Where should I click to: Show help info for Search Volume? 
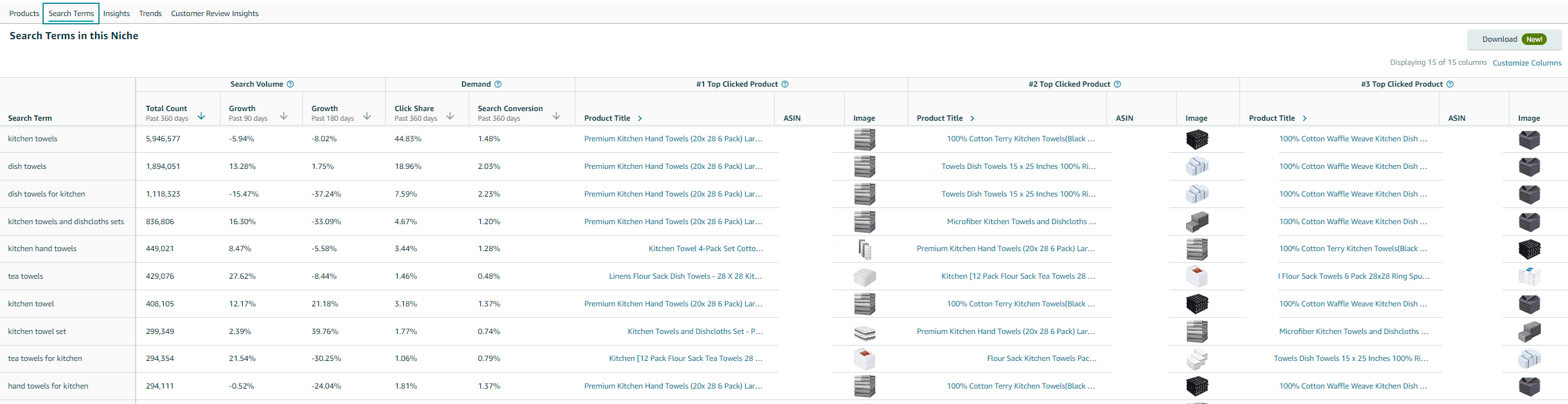pos(290,84)
